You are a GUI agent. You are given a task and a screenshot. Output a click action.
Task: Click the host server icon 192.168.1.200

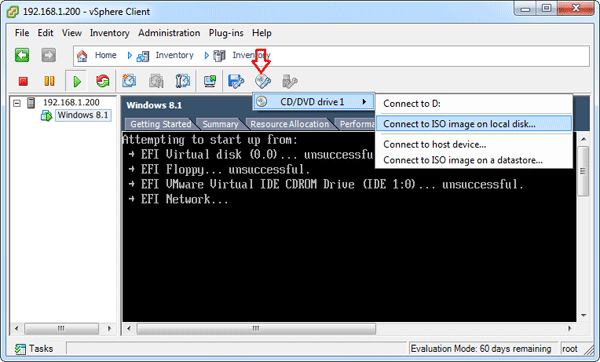(x=31, y=103)
